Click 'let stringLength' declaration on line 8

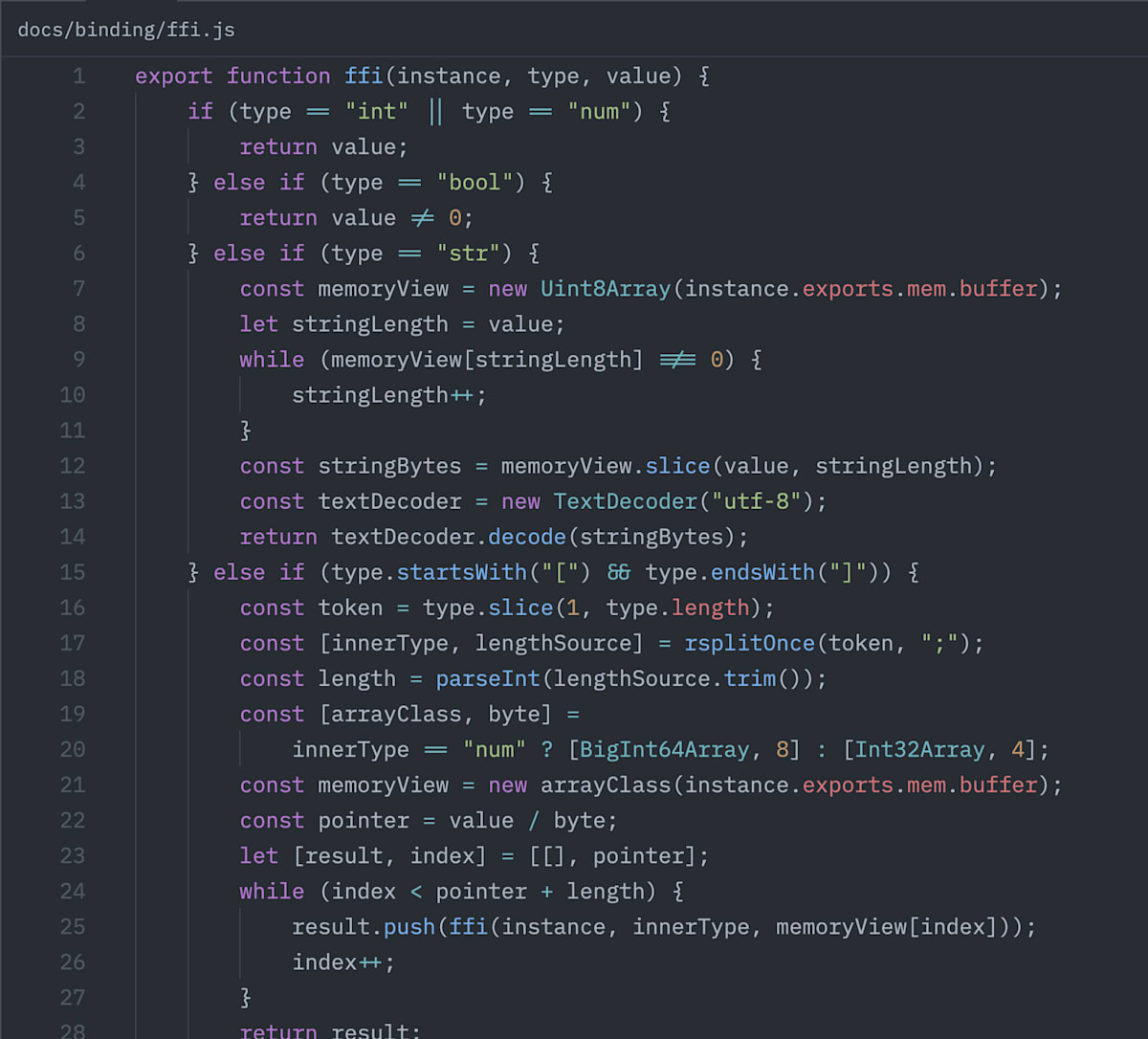(x=343, y=323)
